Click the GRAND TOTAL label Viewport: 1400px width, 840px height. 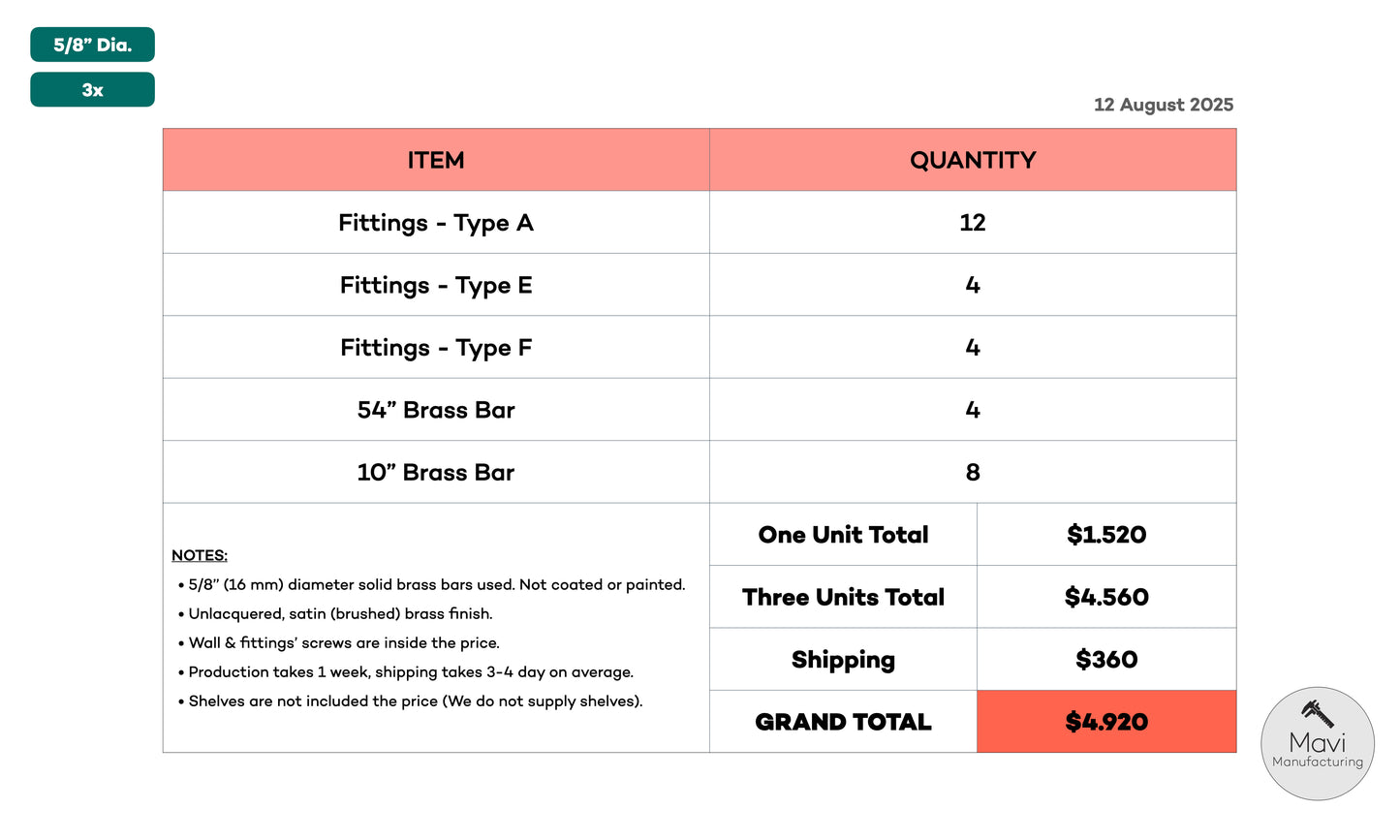tap(843, 722)
